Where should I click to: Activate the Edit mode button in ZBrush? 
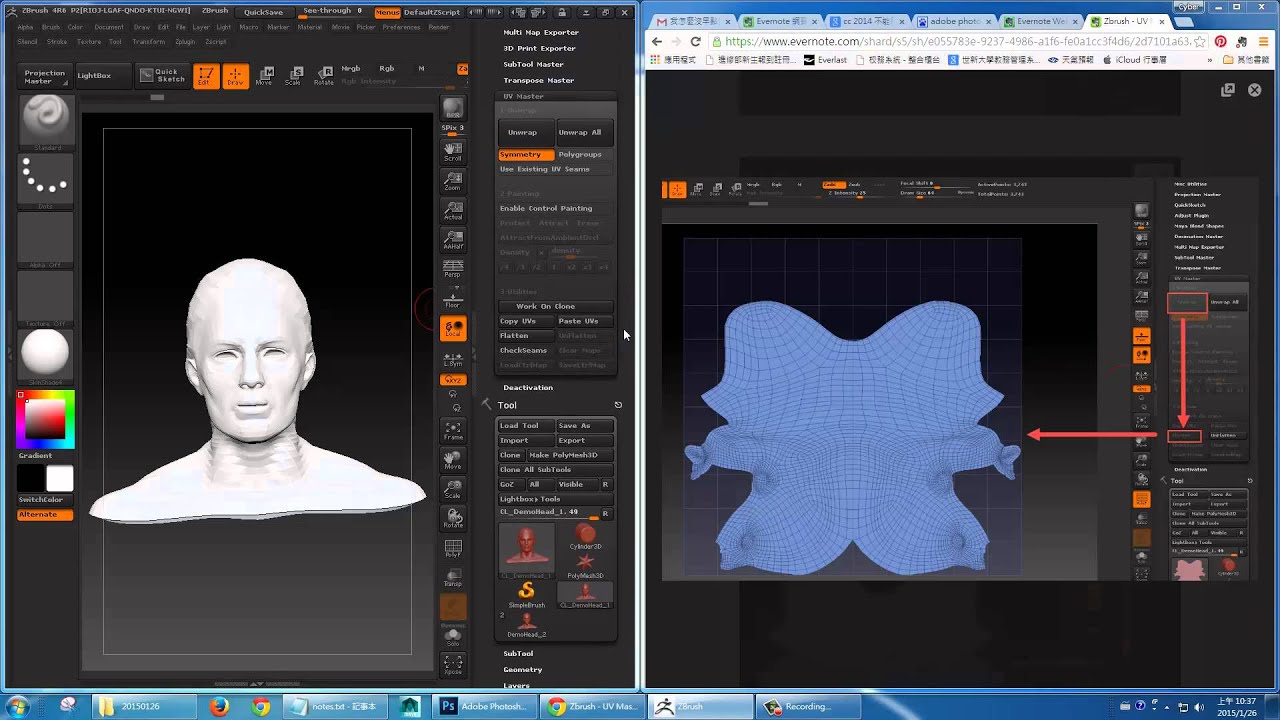click(205, 75)
